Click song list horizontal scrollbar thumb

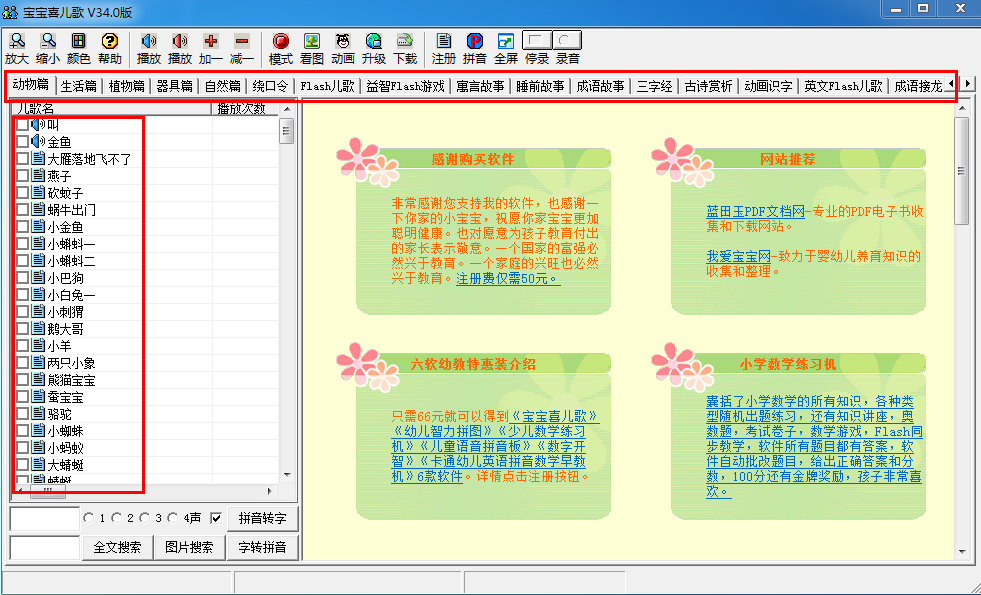point(48,491)
